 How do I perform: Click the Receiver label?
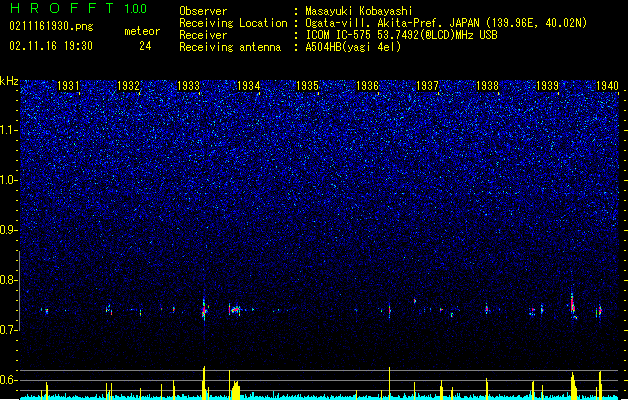[203, 35]
